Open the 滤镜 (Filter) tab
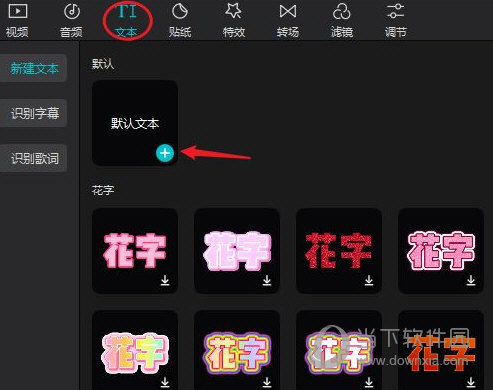The image size is (493, 390). point(342,20)
